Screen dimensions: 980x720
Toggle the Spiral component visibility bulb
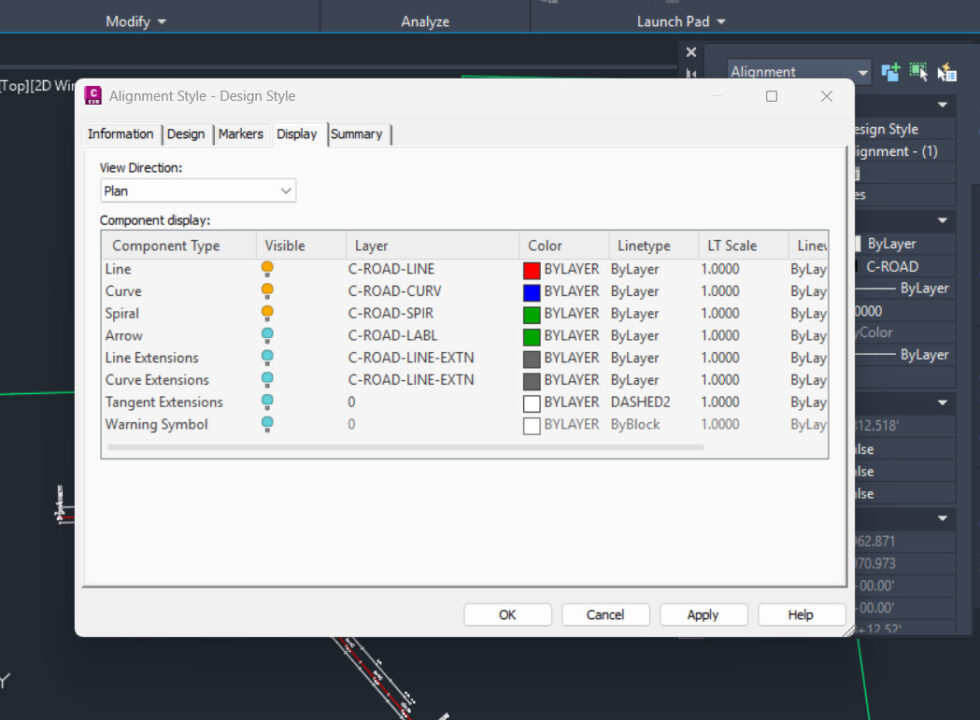click(268, 313)
